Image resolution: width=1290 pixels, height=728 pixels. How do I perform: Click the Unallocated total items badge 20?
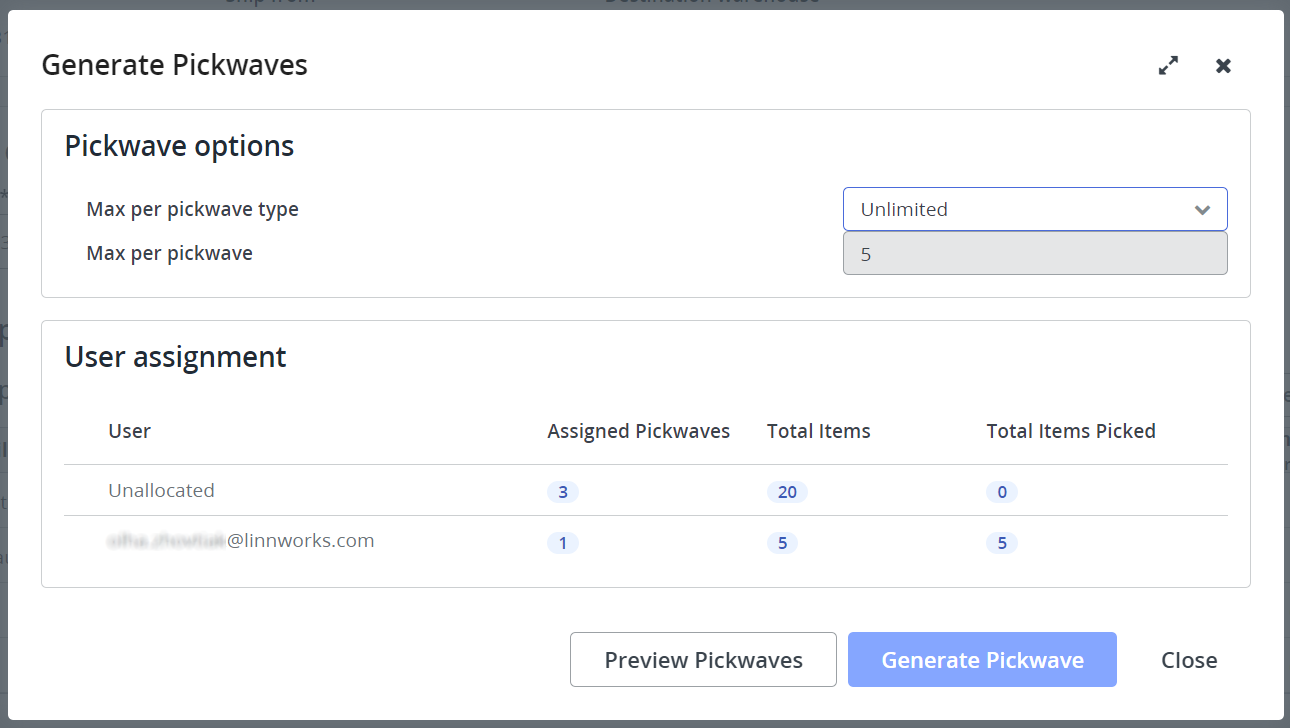(787, 492)
